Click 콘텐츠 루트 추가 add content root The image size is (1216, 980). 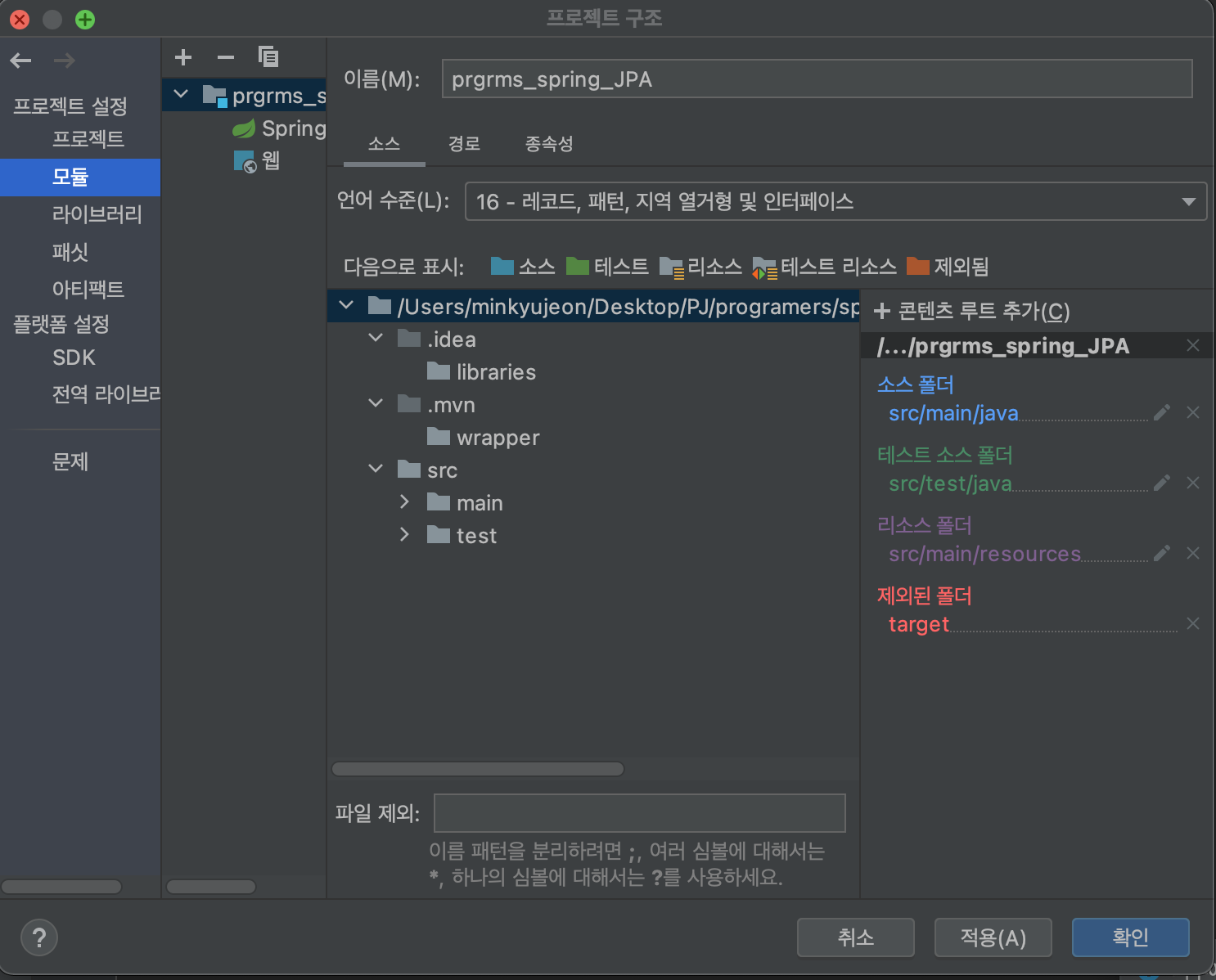pyautogui.click(x=972, y=312)
